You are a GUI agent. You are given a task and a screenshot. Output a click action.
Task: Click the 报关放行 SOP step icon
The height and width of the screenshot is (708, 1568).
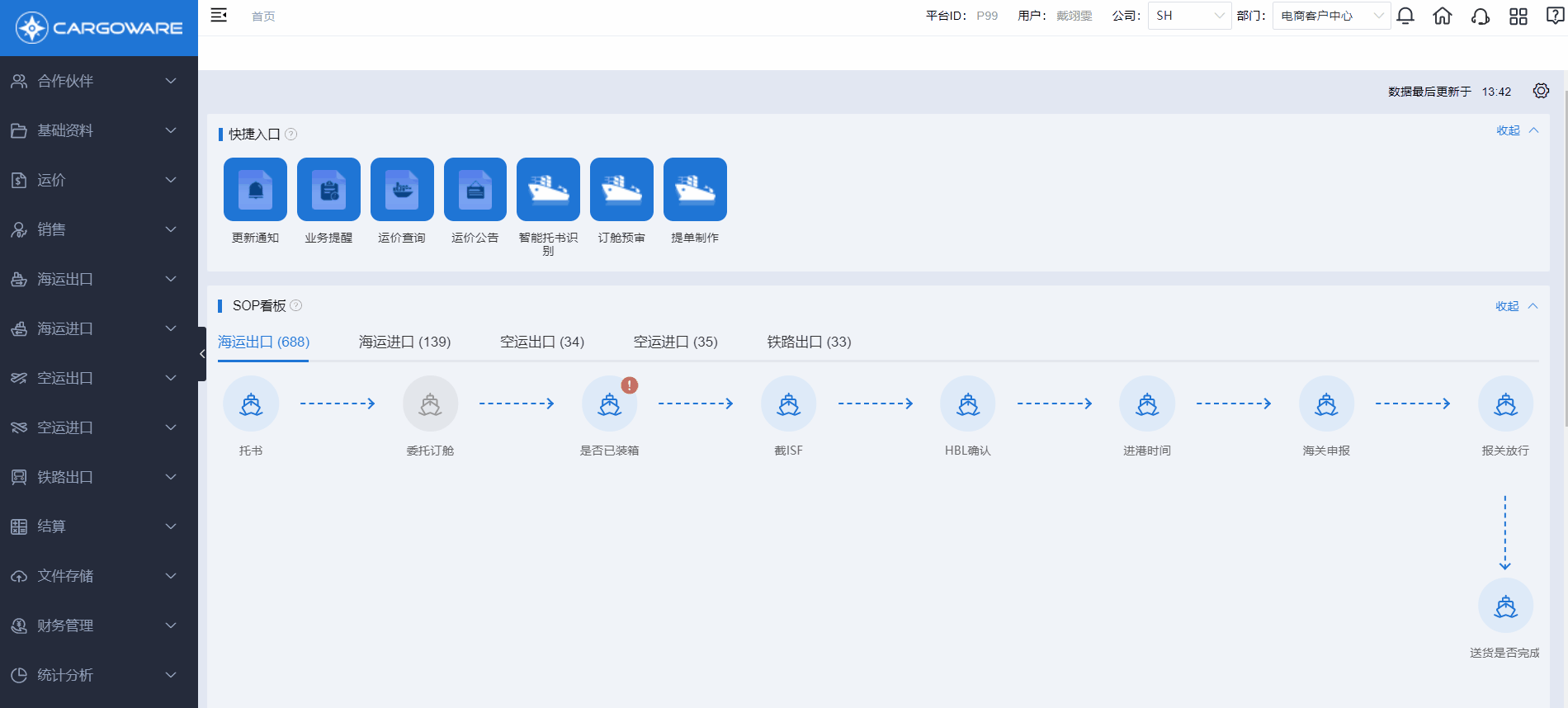1506,404
